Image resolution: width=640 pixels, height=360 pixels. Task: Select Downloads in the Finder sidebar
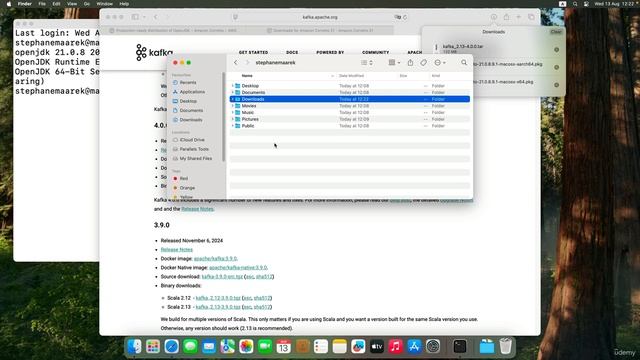191,120
